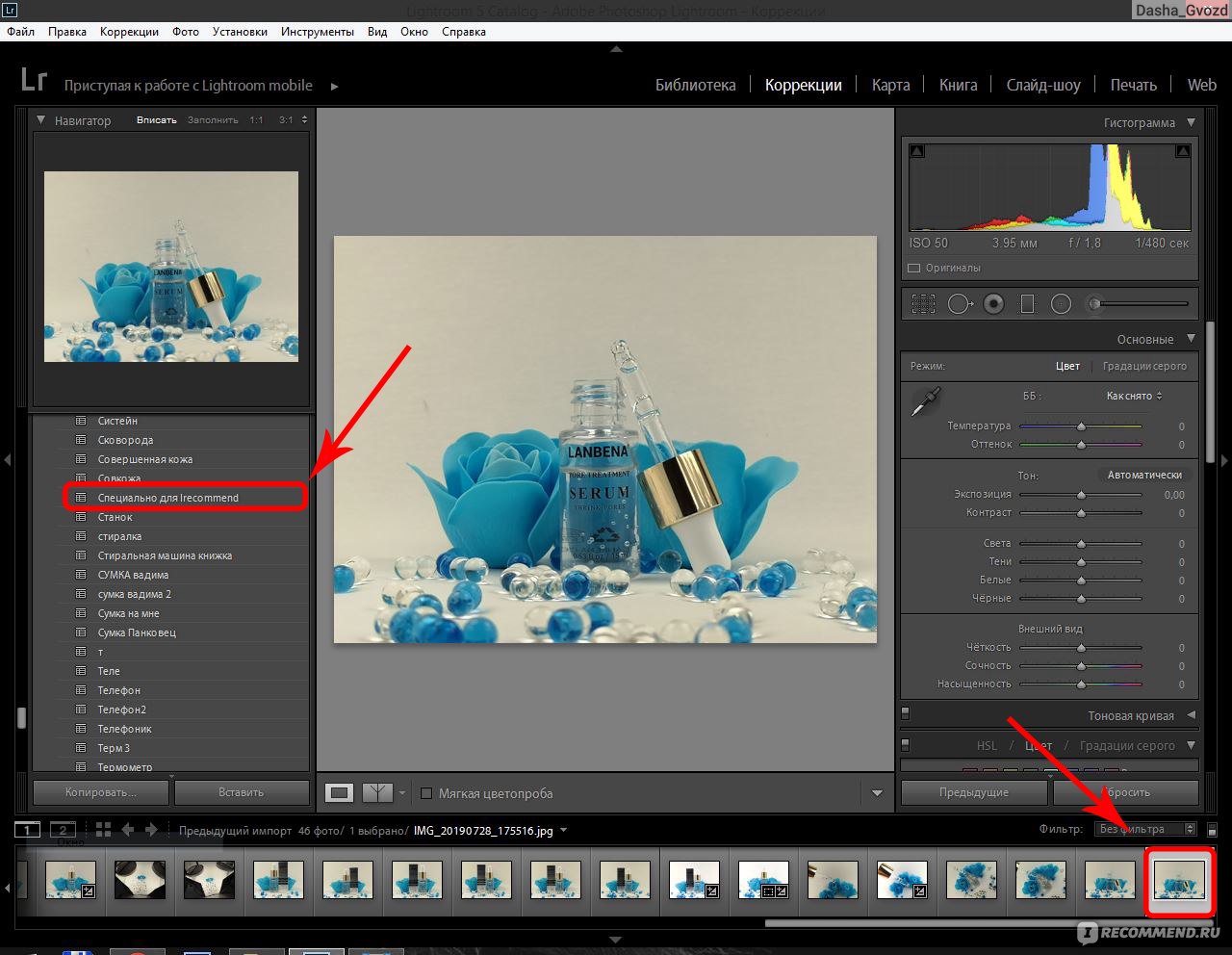Set treatment mode to Цвет
The image size is (1232, 955).
coord(1067,366)
